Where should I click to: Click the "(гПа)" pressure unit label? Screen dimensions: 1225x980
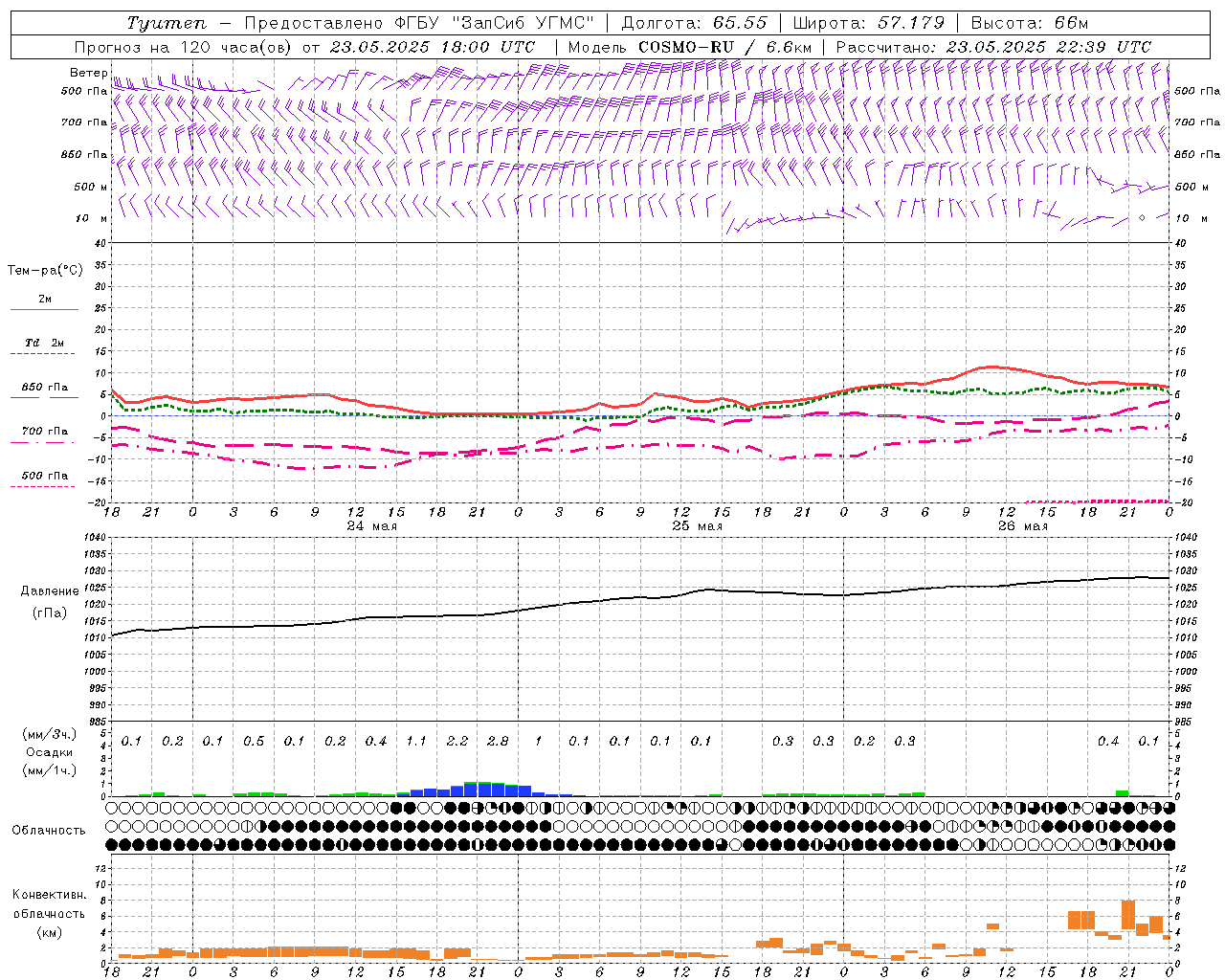(x=49, y=612)
